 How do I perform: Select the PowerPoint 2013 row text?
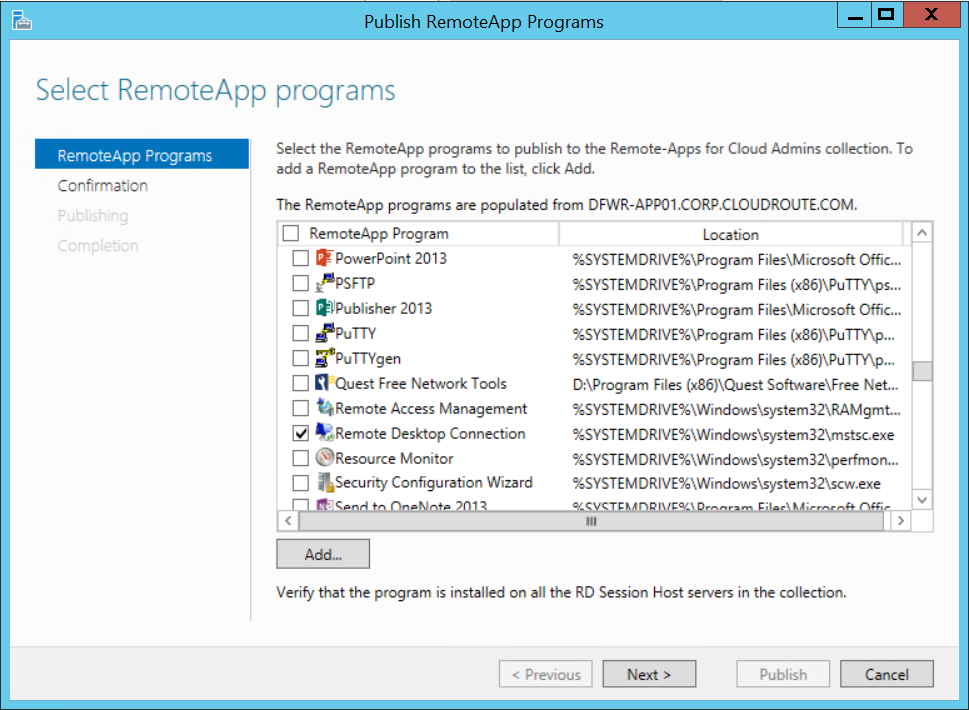391,258
